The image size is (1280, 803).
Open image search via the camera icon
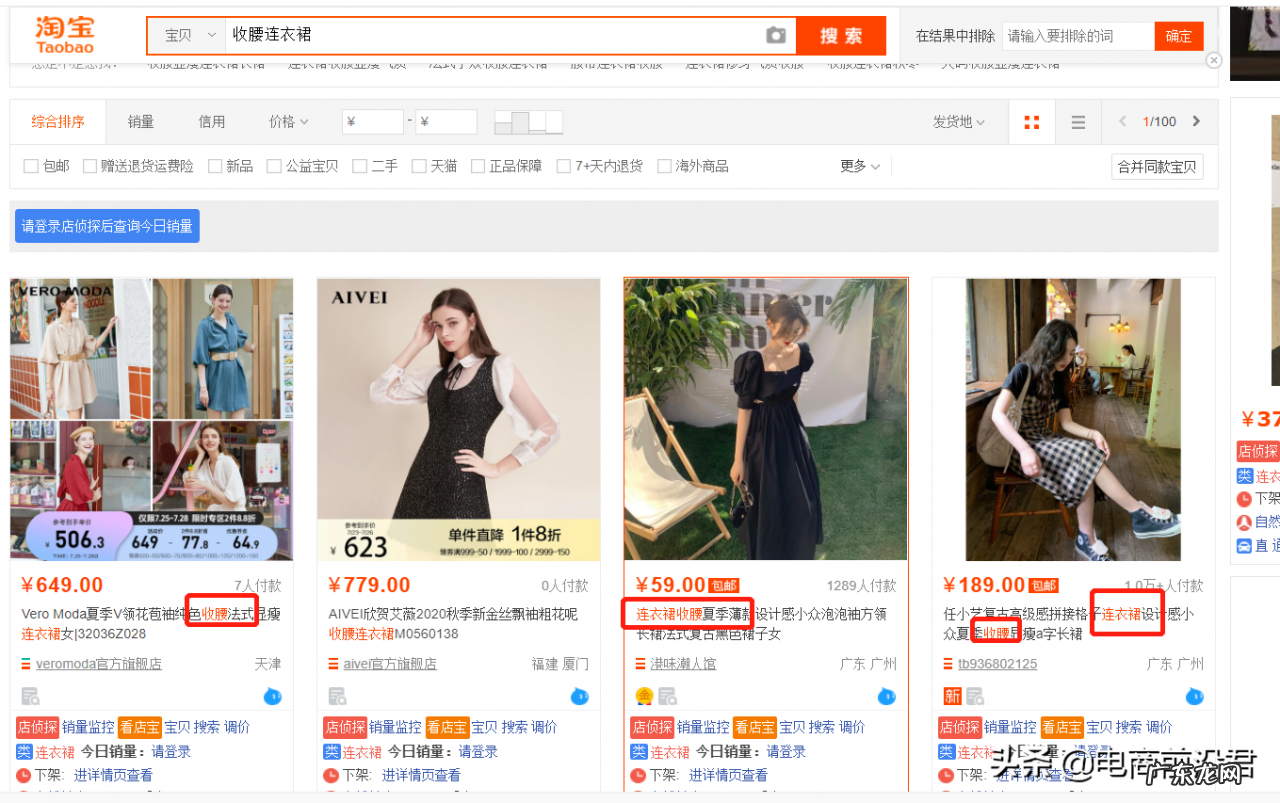[776, 35]
